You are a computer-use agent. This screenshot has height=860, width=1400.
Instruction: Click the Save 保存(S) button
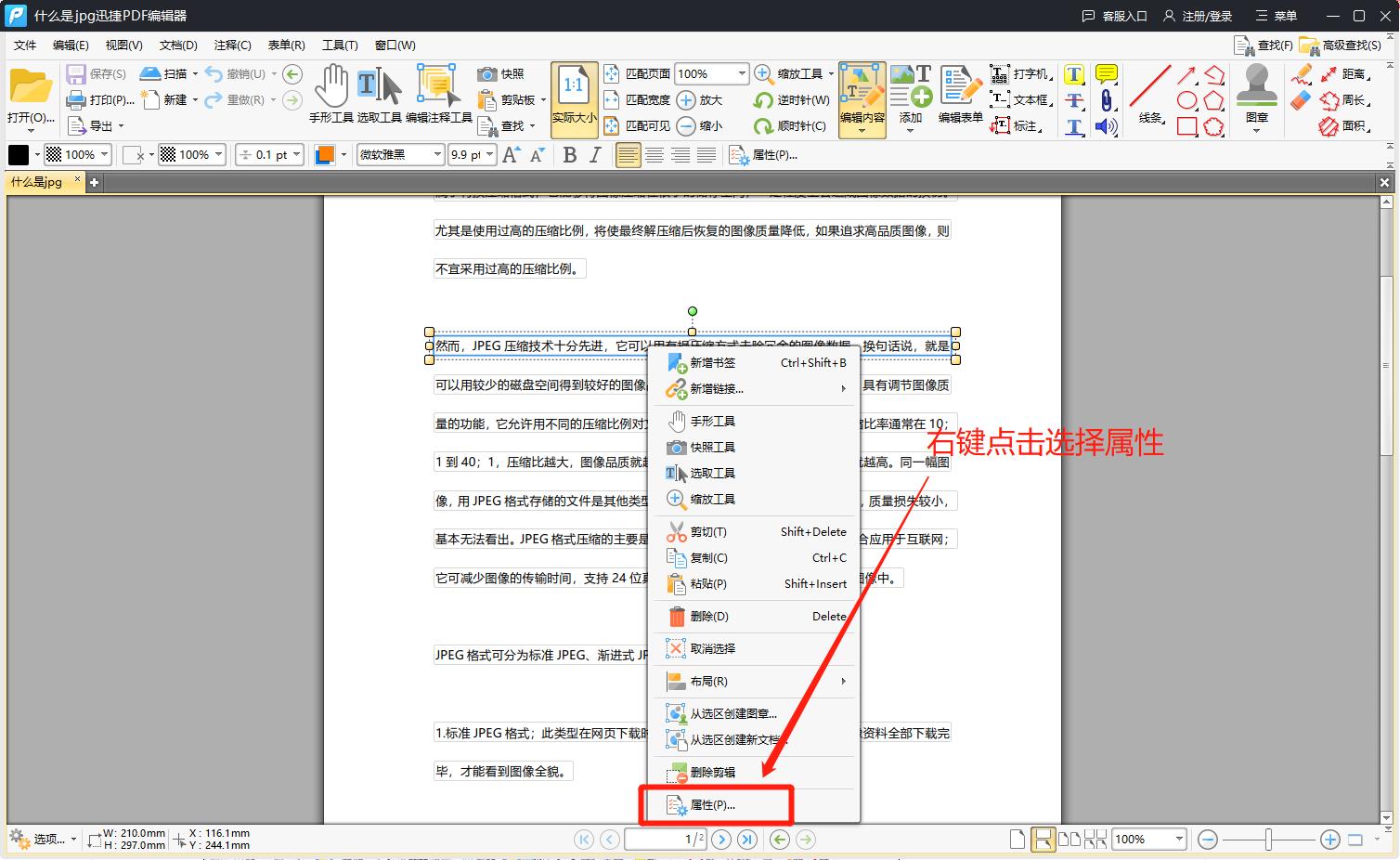pyautogui.click(x=96, y=73)
